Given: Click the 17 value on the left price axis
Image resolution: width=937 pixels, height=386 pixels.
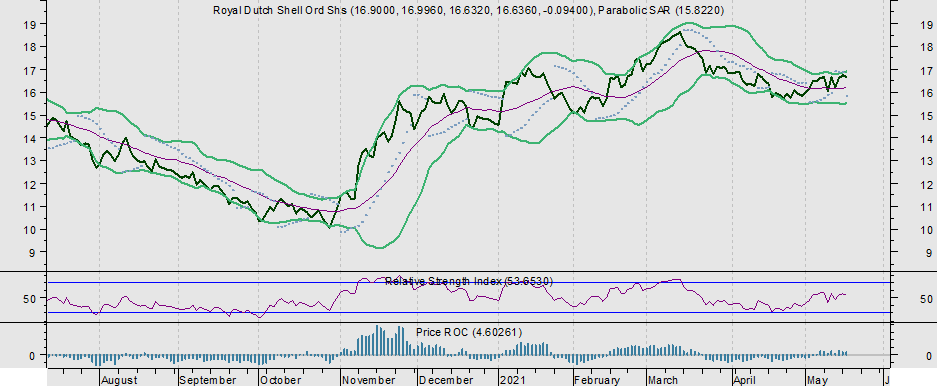Looking at the screenshot, I should pos(31,70).
